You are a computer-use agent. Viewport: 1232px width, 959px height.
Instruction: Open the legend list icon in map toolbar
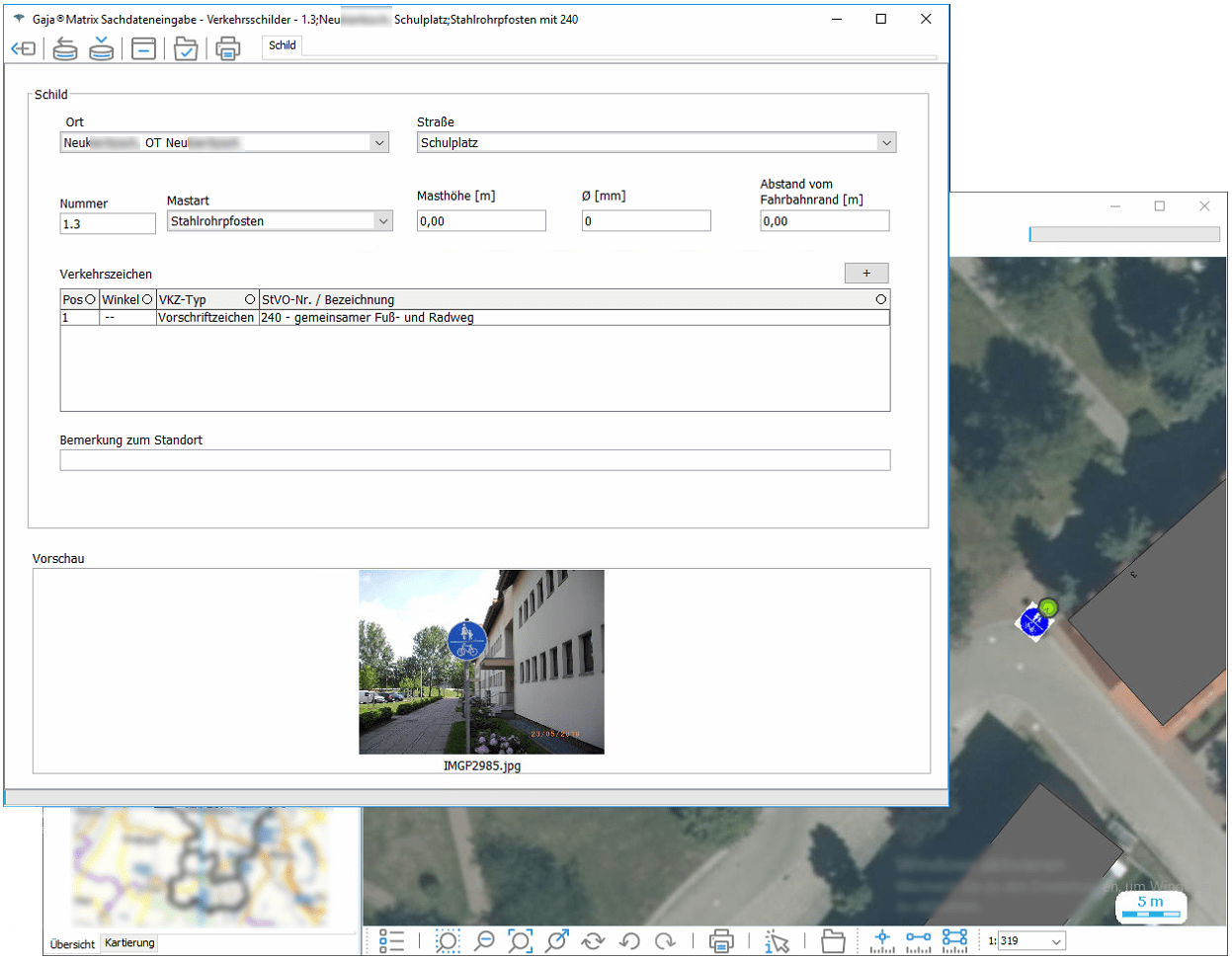coord(391,941)
